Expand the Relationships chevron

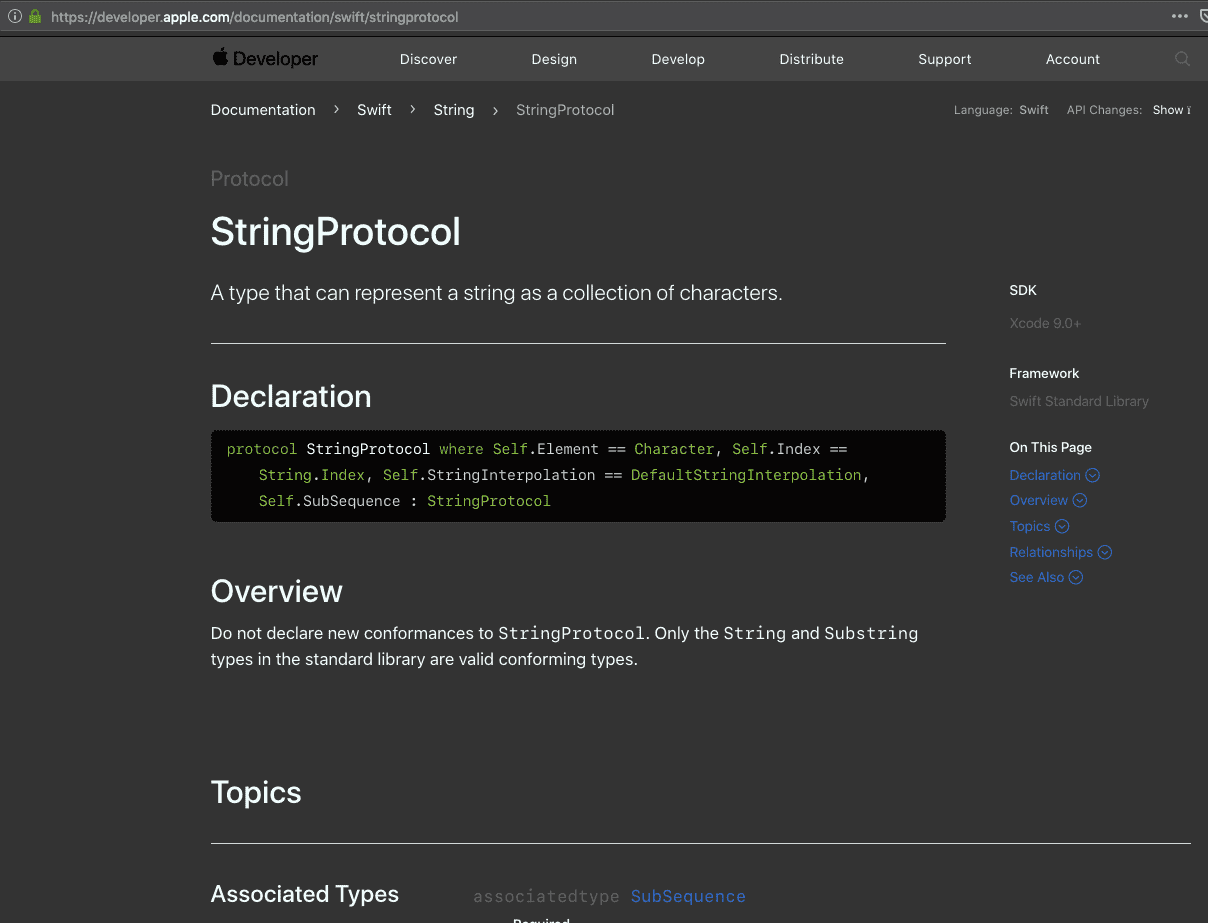[x=1104, y=551]
